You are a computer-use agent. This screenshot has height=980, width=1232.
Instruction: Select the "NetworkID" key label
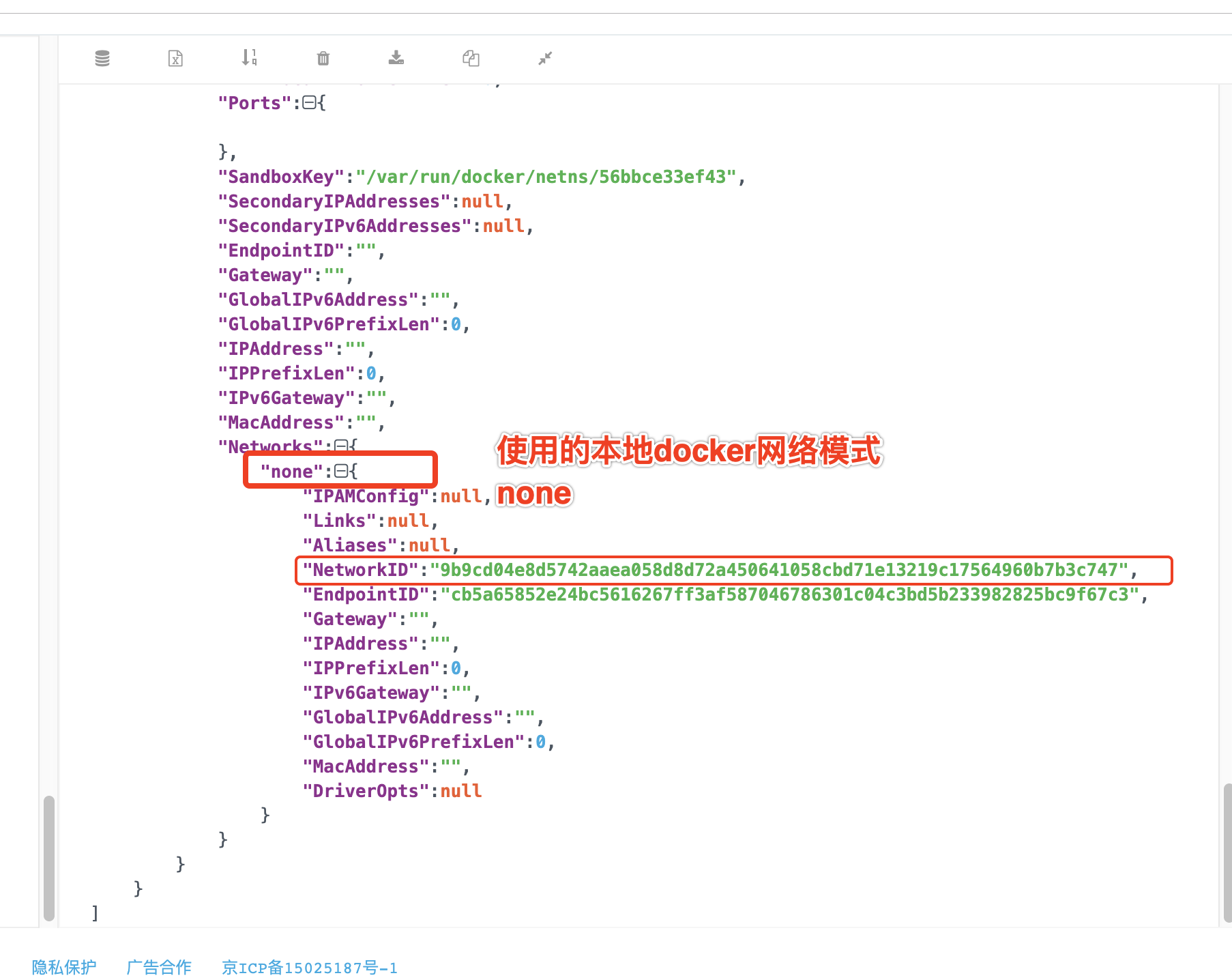click(360, 570)
